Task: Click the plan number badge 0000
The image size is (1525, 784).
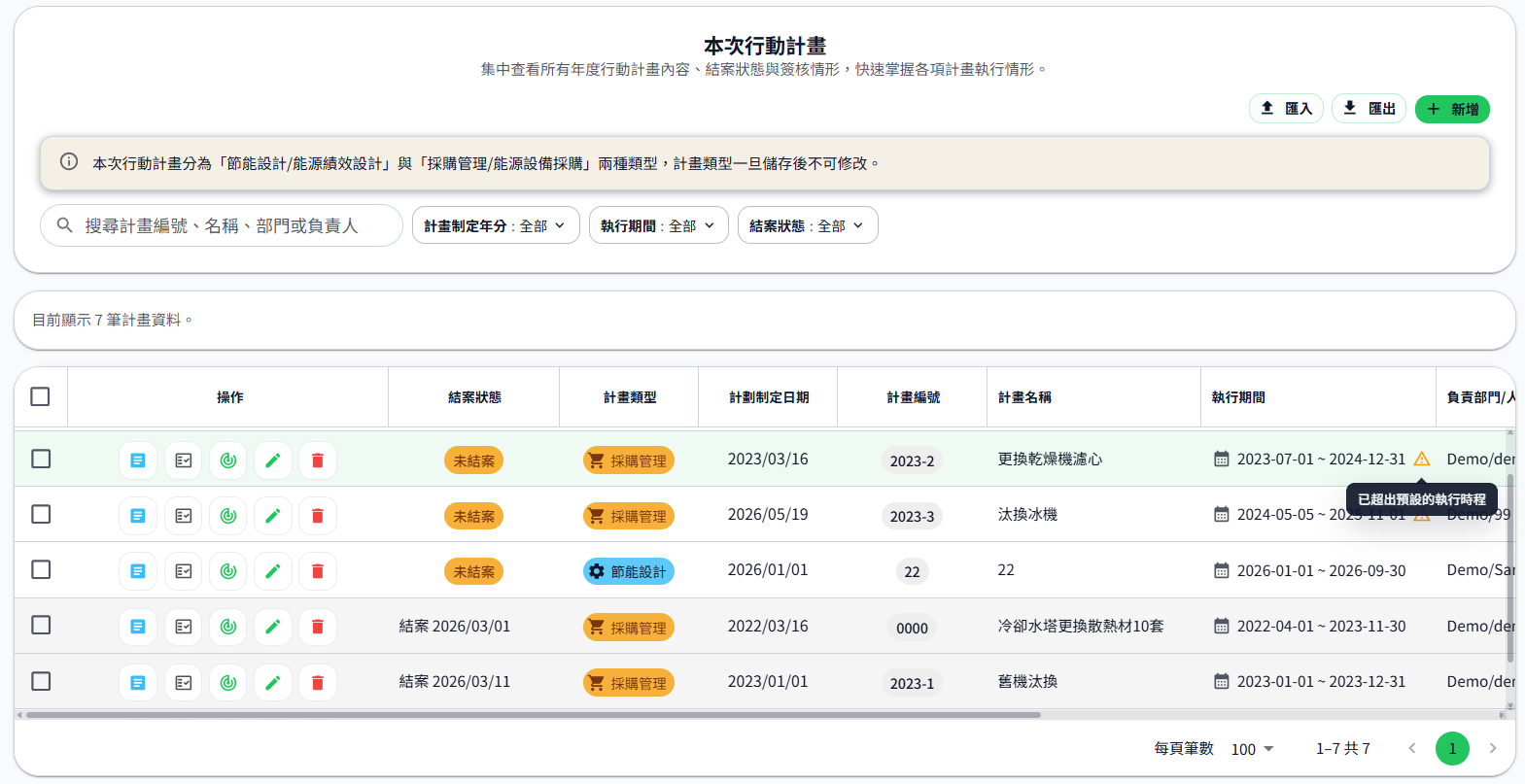Action: [x=912, y=628]
